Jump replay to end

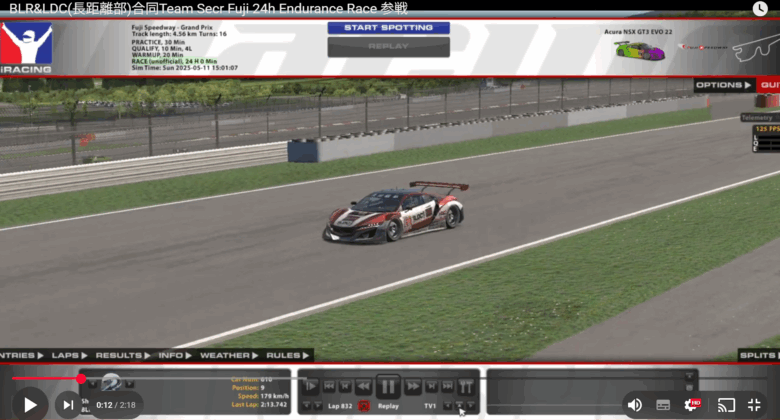[448, 386]
